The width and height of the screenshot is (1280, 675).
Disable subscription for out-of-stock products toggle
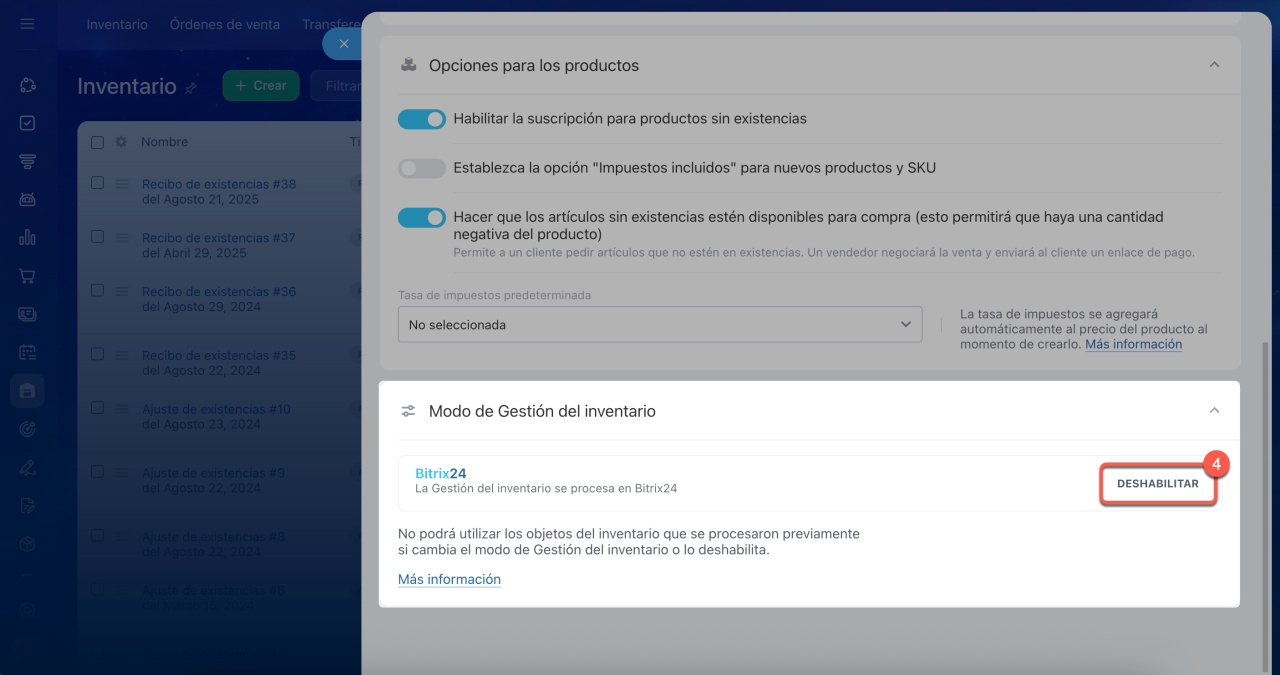pos(421,119)
